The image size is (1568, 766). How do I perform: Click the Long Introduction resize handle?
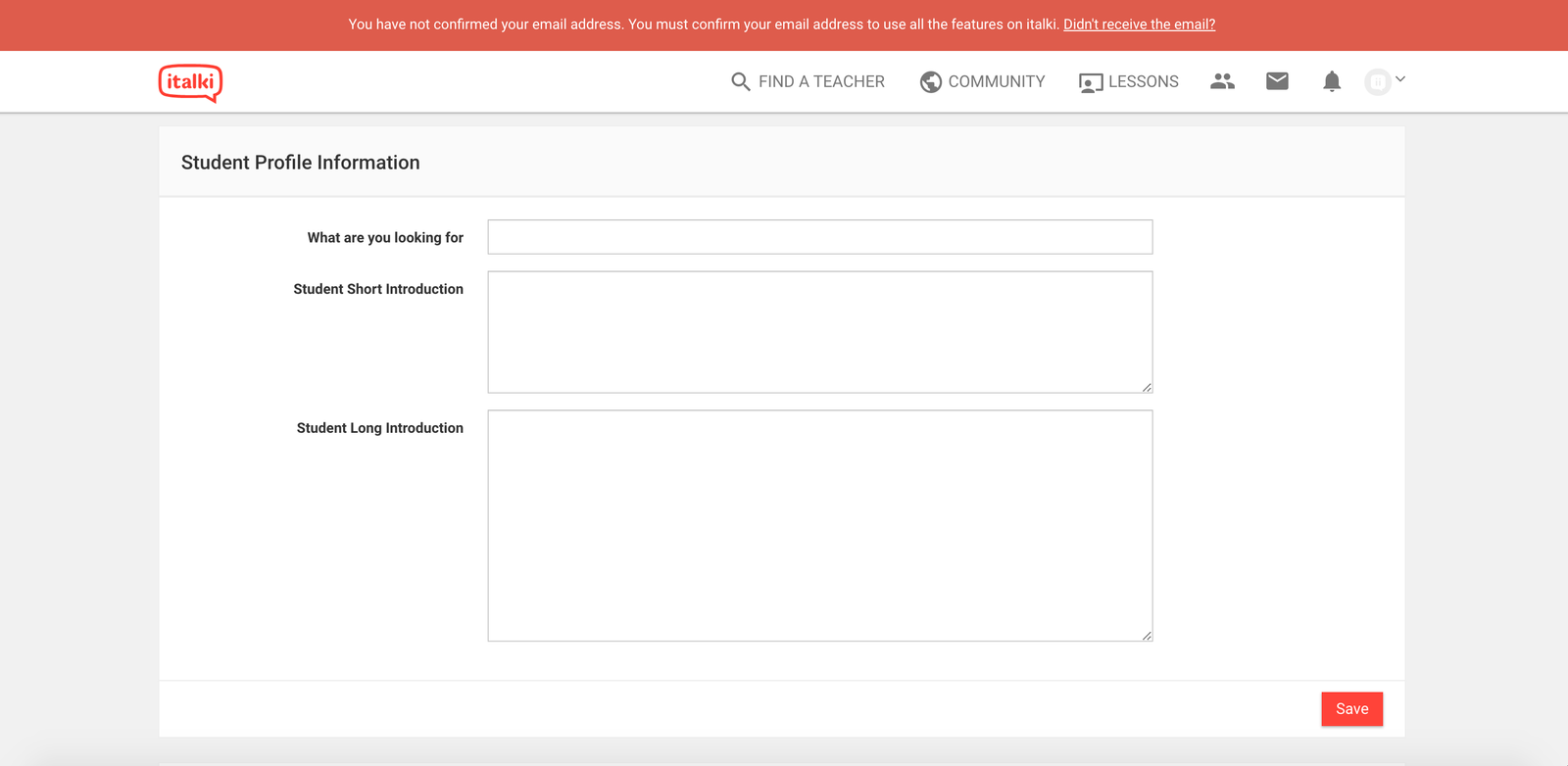coord(1147,636)
